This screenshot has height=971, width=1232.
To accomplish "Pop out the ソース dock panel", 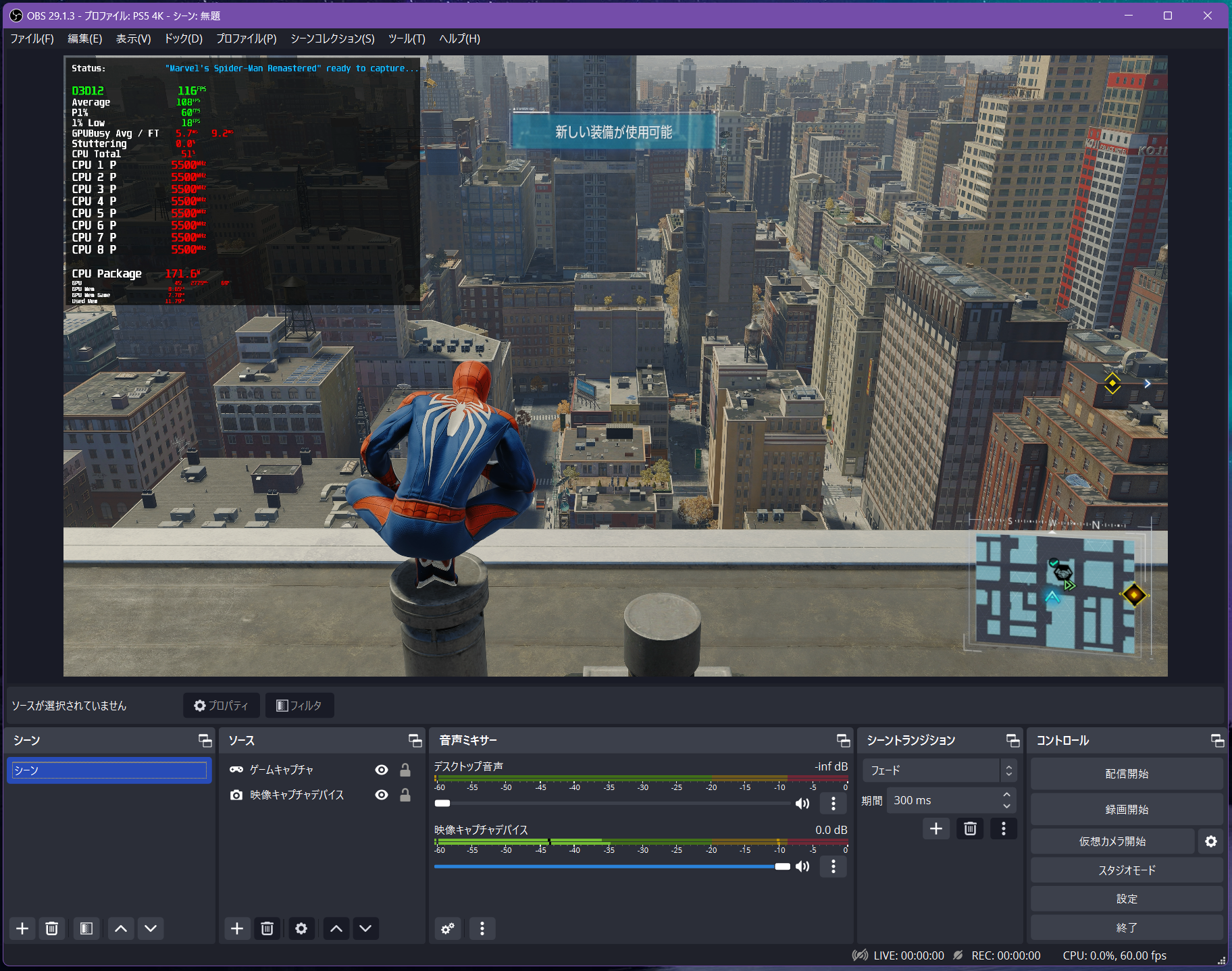I will click(x=415, y=741).
